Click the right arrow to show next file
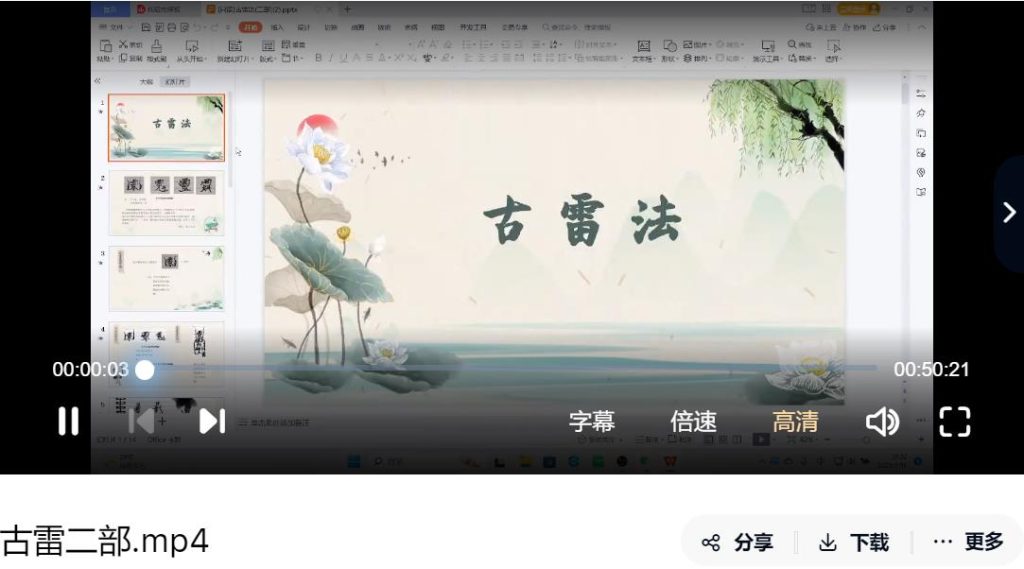 click(x=1009, y=212)
